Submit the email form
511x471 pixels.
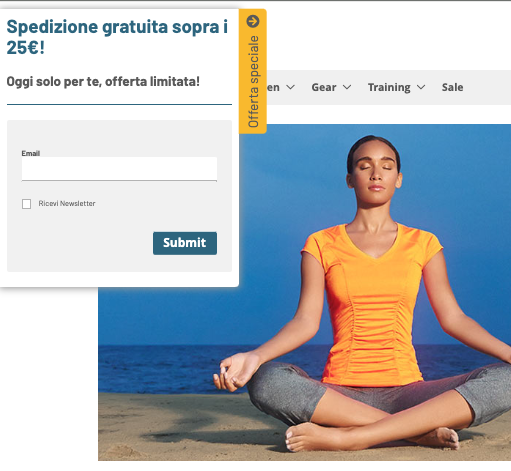point(185,243)
